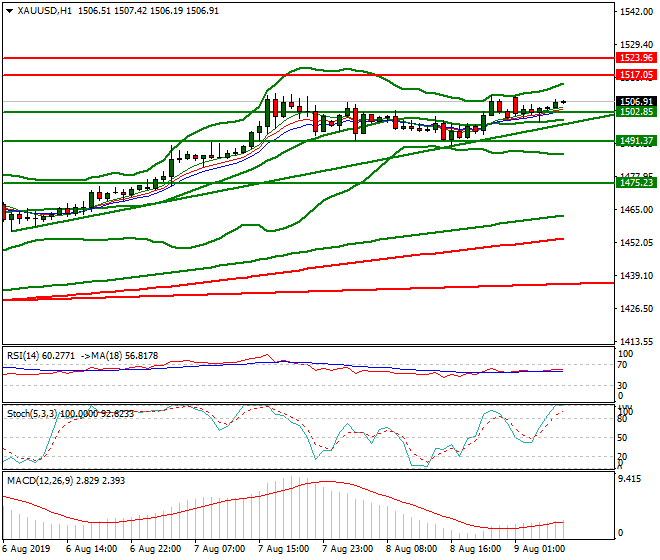Open the XAUUSD,H1 chart menu triangle
Viewport: 660px width, 560px height.
click(x=10, y=11)
